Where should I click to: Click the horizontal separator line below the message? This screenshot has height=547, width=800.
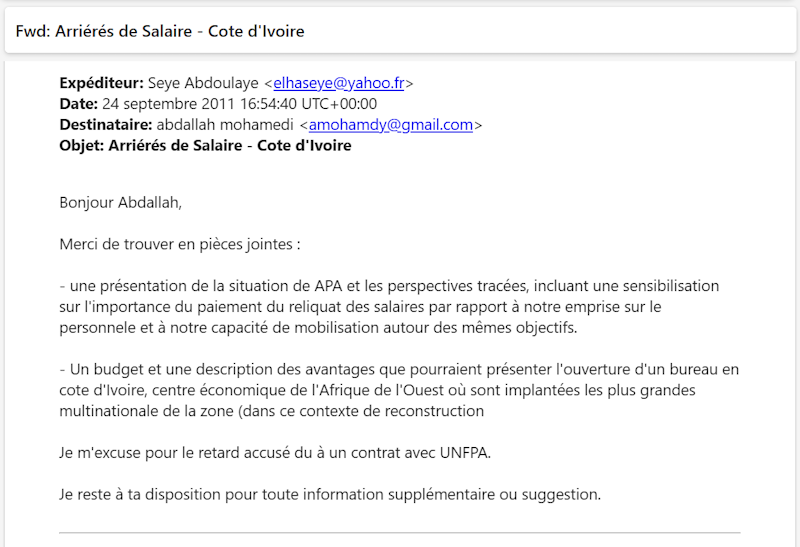(x=400, y=533)
